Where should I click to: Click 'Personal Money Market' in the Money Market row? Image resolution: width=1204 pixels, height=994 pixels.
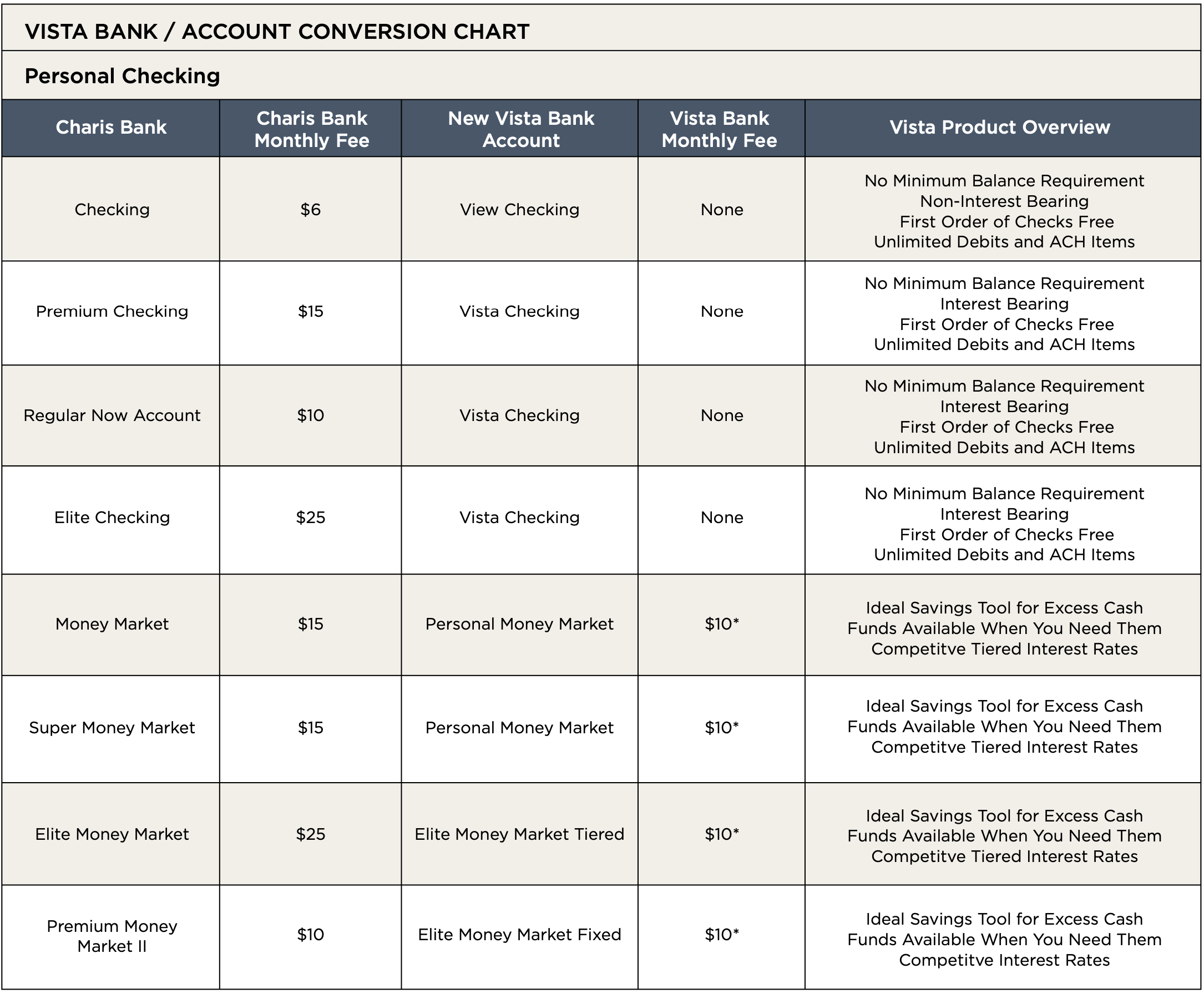point(519,624)
